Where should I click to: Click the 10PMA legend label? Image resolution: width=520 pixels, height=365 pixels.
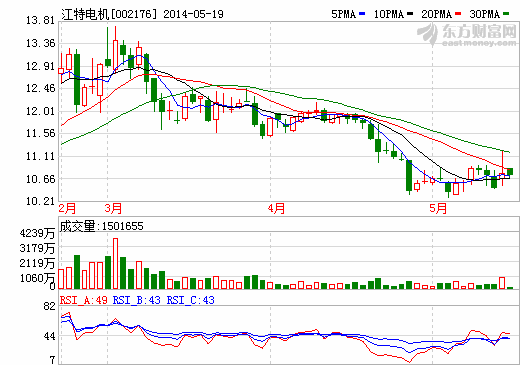click(389, 14)
